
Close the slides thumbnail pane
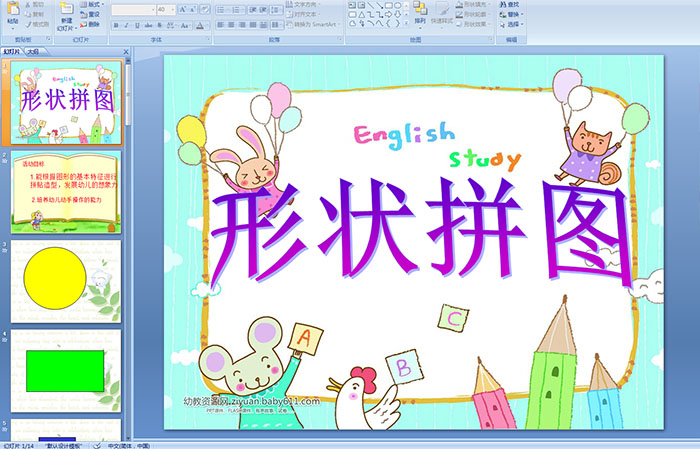(x=126, y=52)
